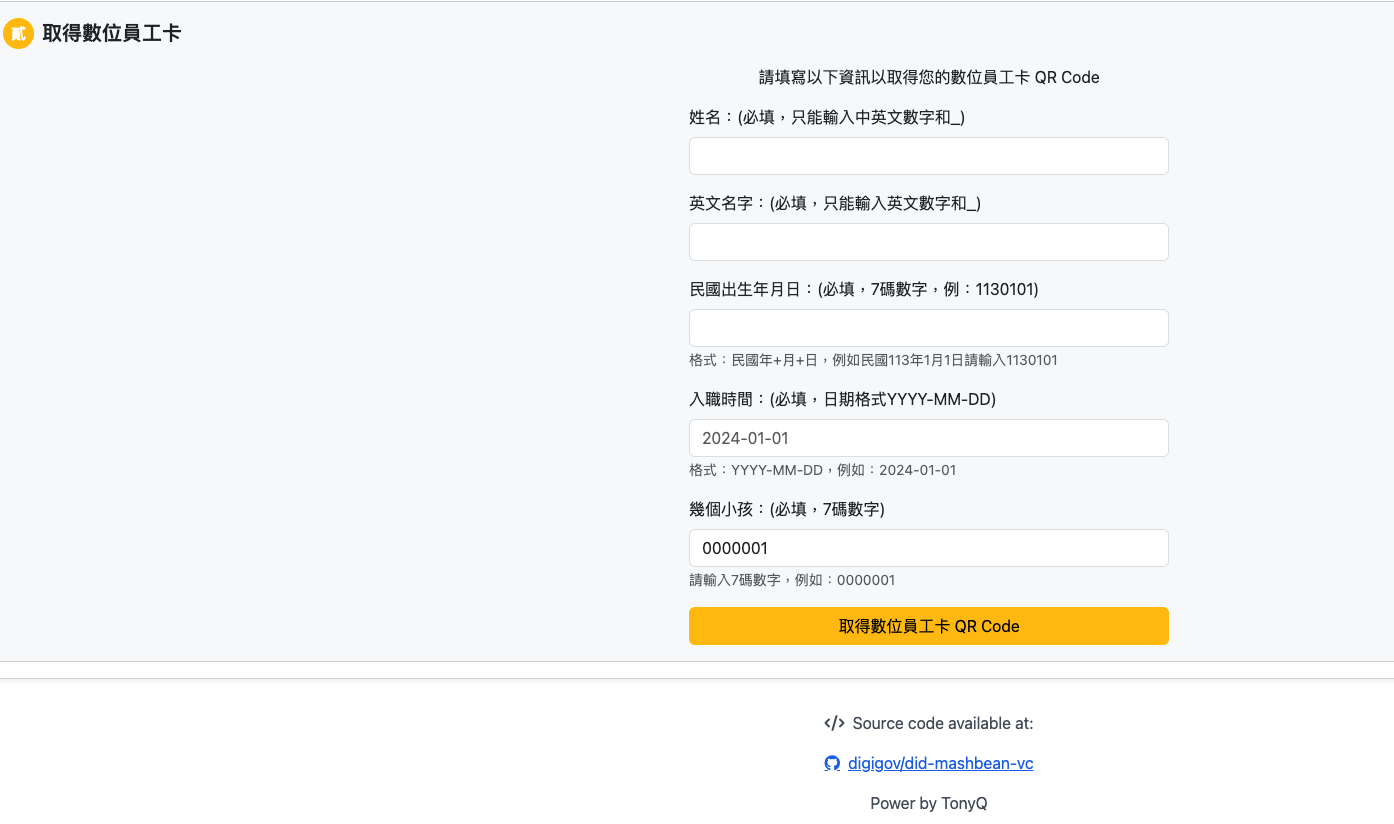Click the 入職時間 date field
The width and height of the screenshot is (1394, 824).
(928, 438)
